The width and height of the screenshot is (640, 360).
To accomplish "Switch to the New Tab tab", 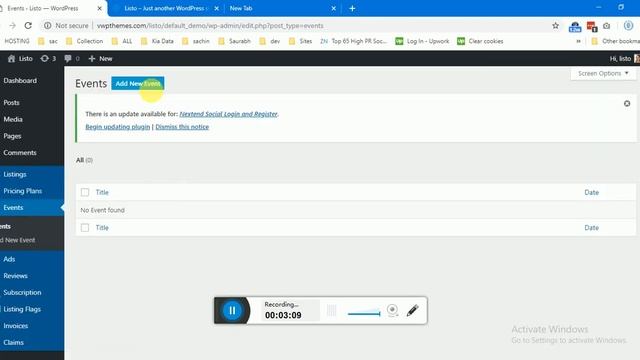I will [x=241, y=8].
